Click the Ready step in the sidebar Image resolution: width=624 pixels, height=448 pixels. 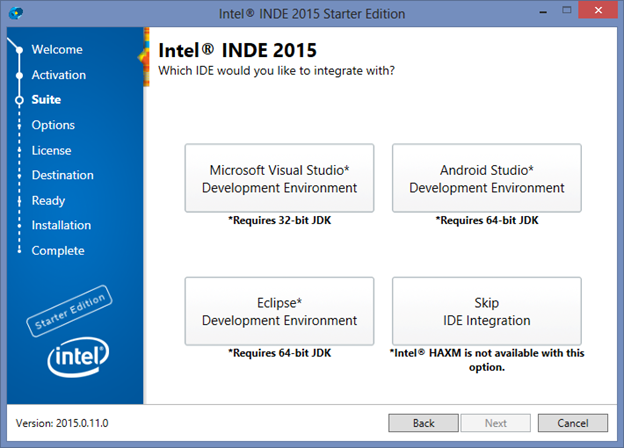(48, 200)
